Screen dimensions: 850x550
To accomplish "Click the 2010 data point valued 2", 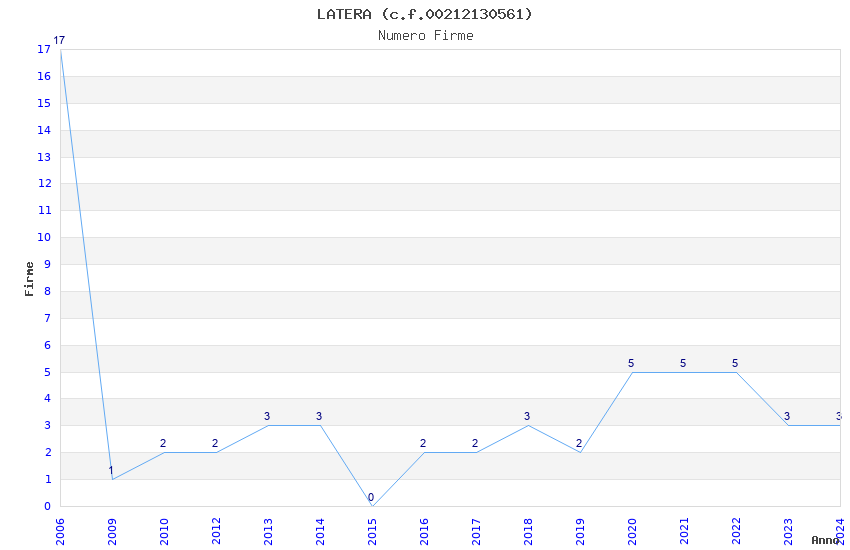I will pos(164,452).
